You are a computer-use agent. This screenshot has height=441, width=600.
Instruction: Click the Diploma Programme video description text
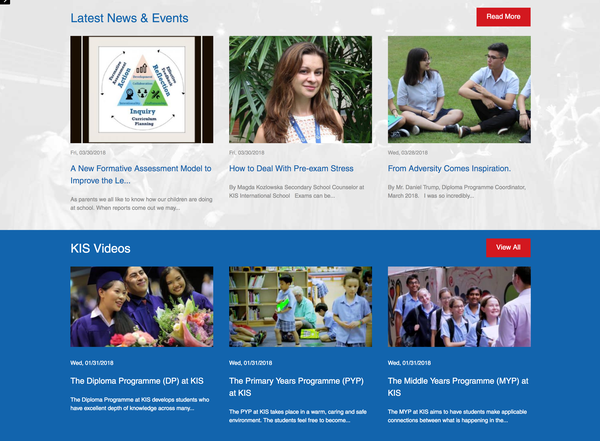point(140,404)
